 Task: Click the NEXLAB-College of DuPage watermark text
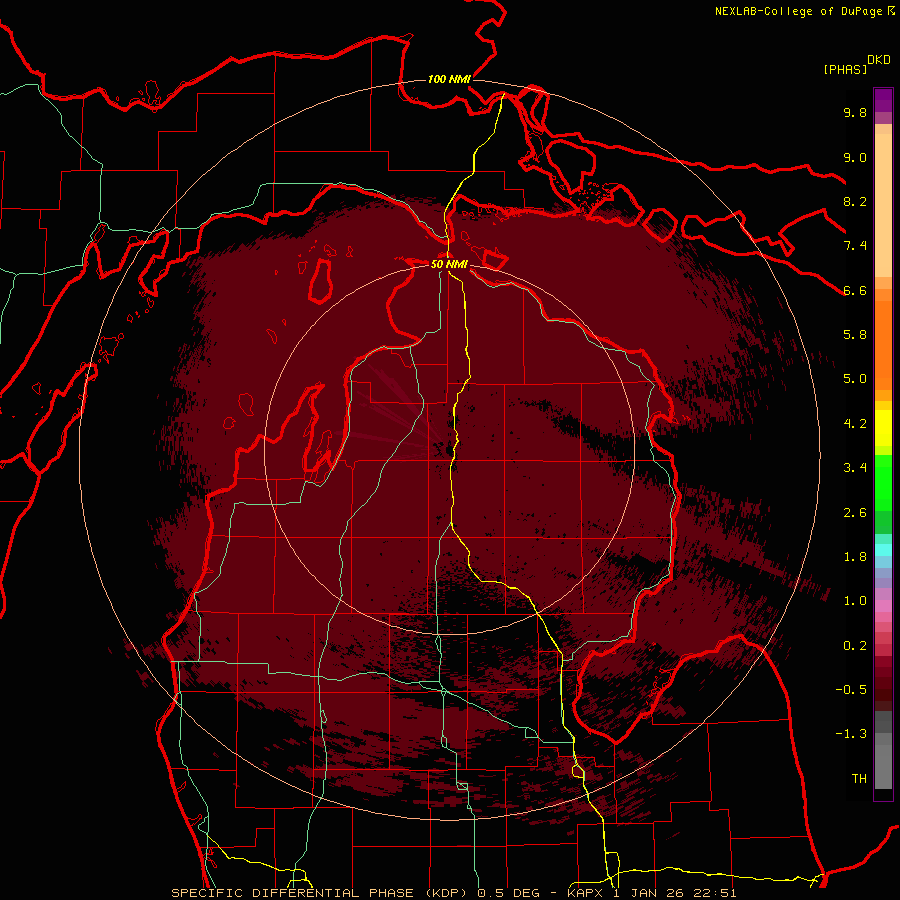(800, 11)
